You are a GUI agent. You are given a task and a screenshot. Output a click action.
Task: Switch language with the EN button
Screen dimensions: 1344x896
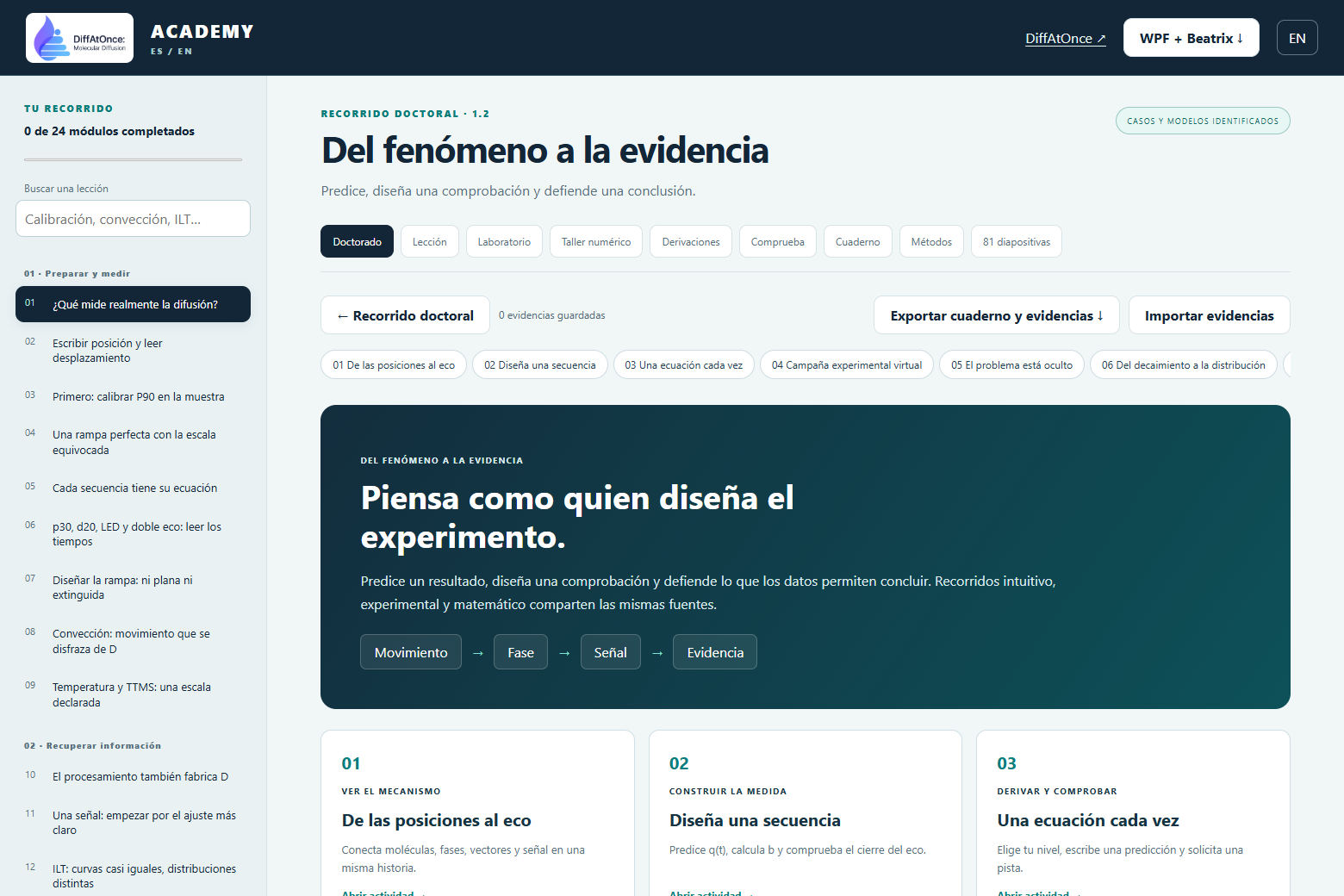point(1297,38)
